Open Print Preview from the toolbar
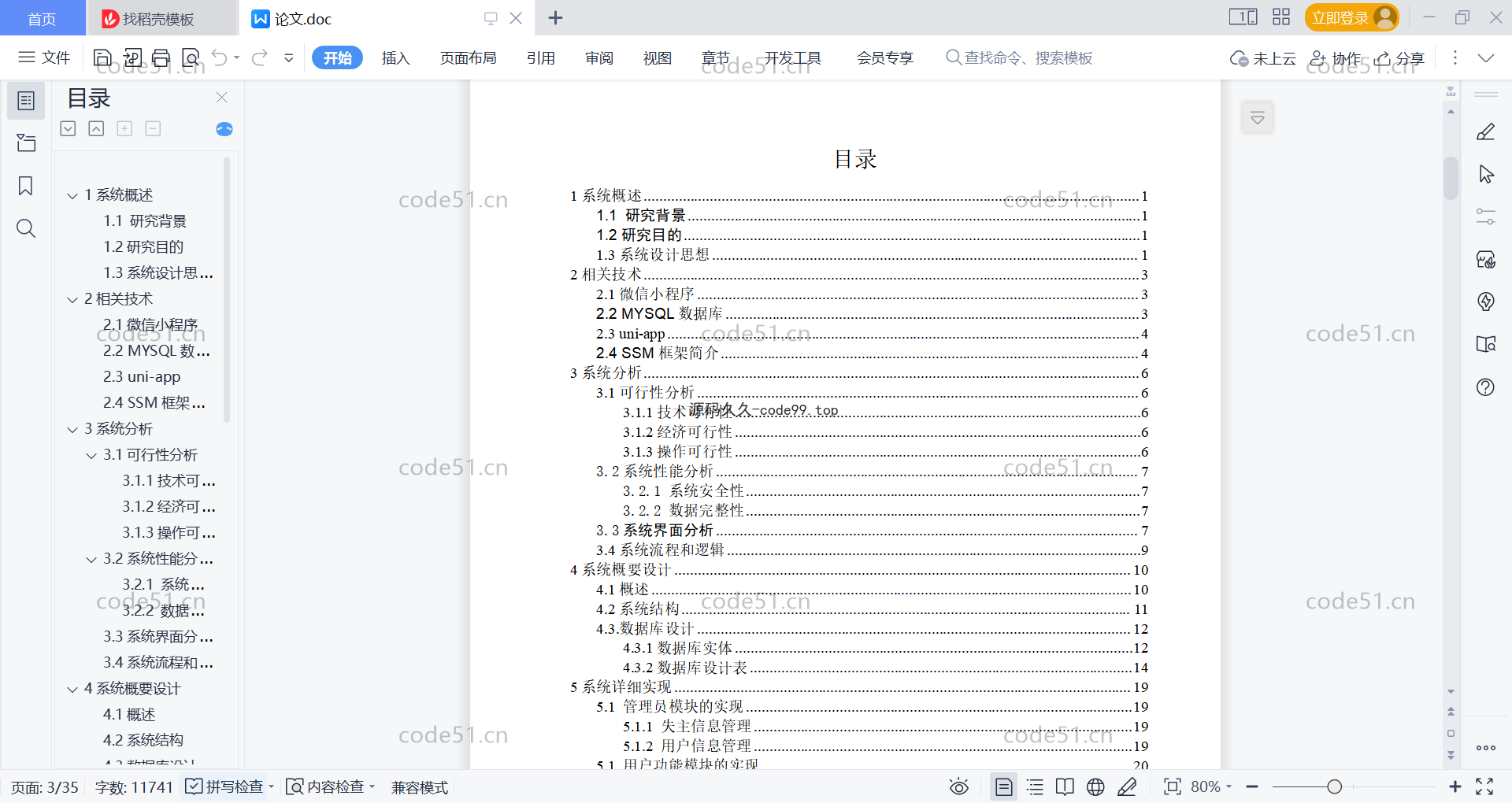Image resolution: width=1512 pixels, height=803 pixels. pos(191,57)
